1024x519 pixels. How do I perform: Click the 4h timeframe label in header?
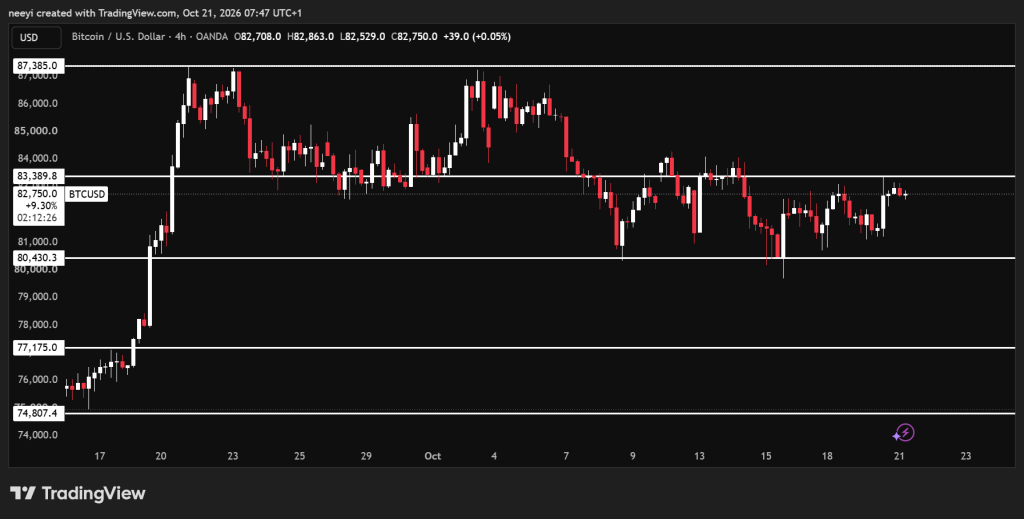tap(180, 37)
